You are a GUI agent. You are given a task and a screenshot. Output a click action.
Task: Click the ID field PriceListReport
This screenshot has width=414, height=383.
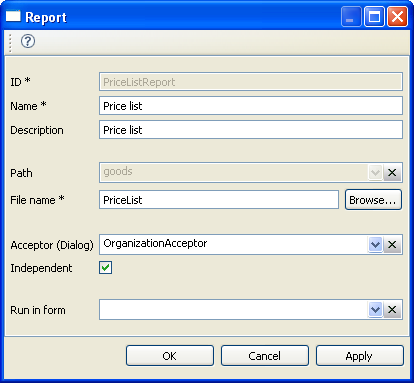coord(251,82)
